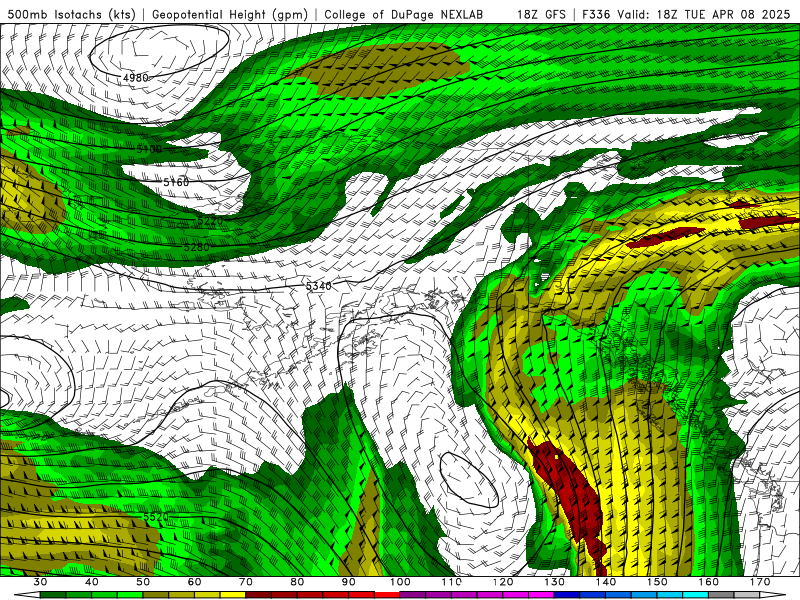Viewport: 800px width, 600px height.
Task: Click the 50 knot legend label
Action: pos(143,582)
